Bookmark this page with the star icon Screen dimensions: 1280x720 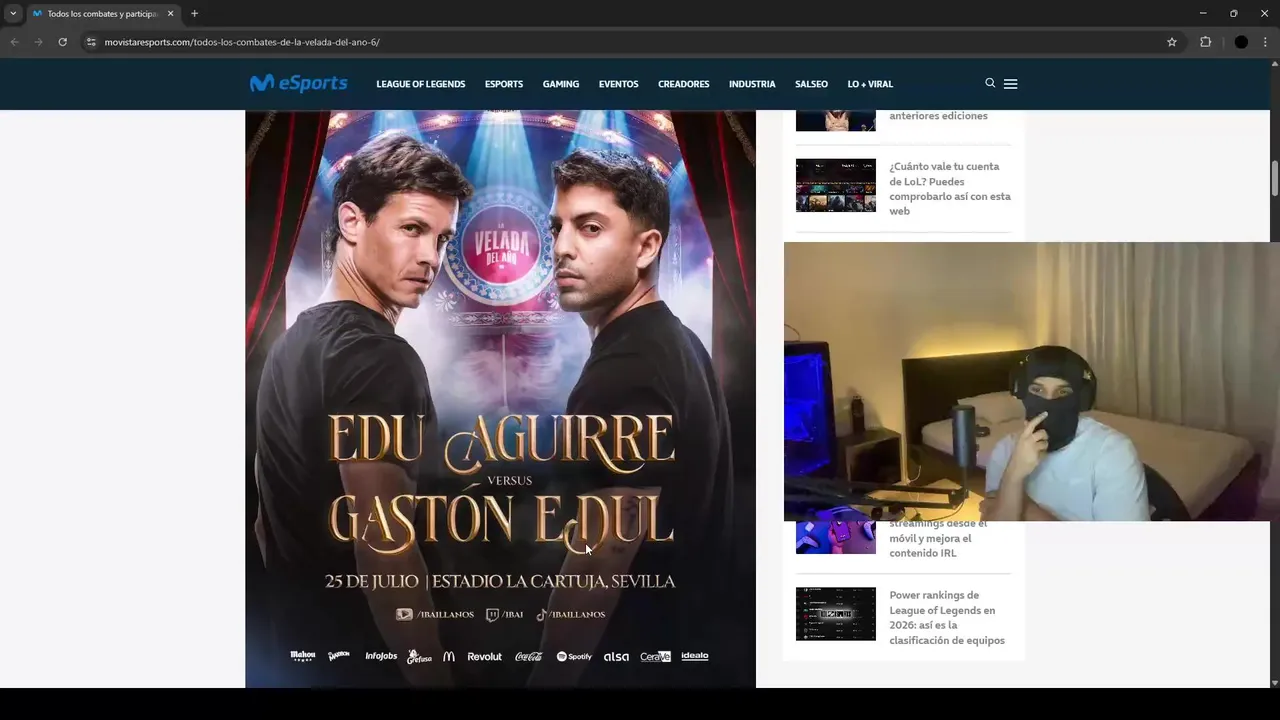pos(1172,42)
